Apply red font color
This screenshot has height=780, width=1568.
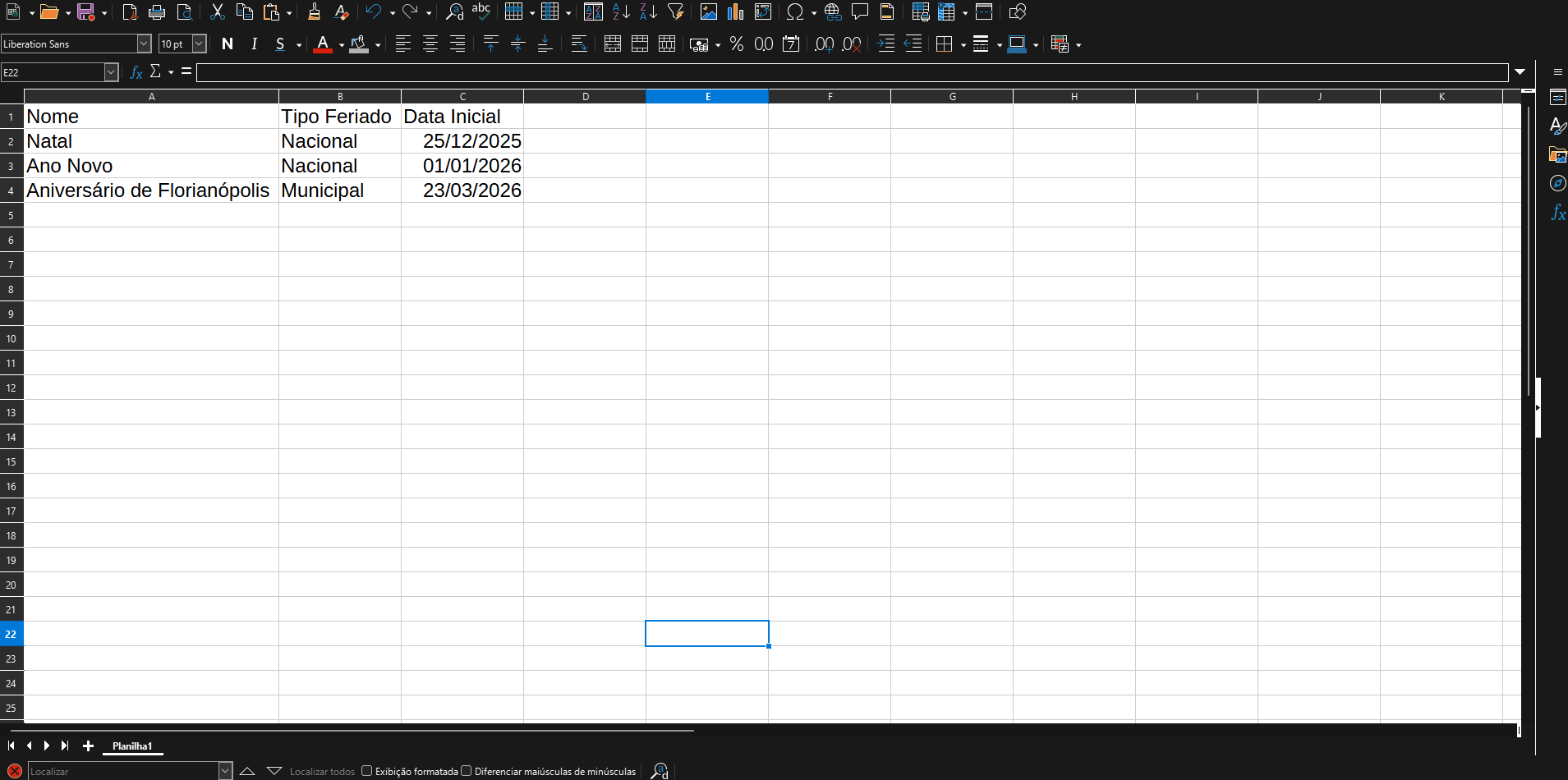point(323,44)
